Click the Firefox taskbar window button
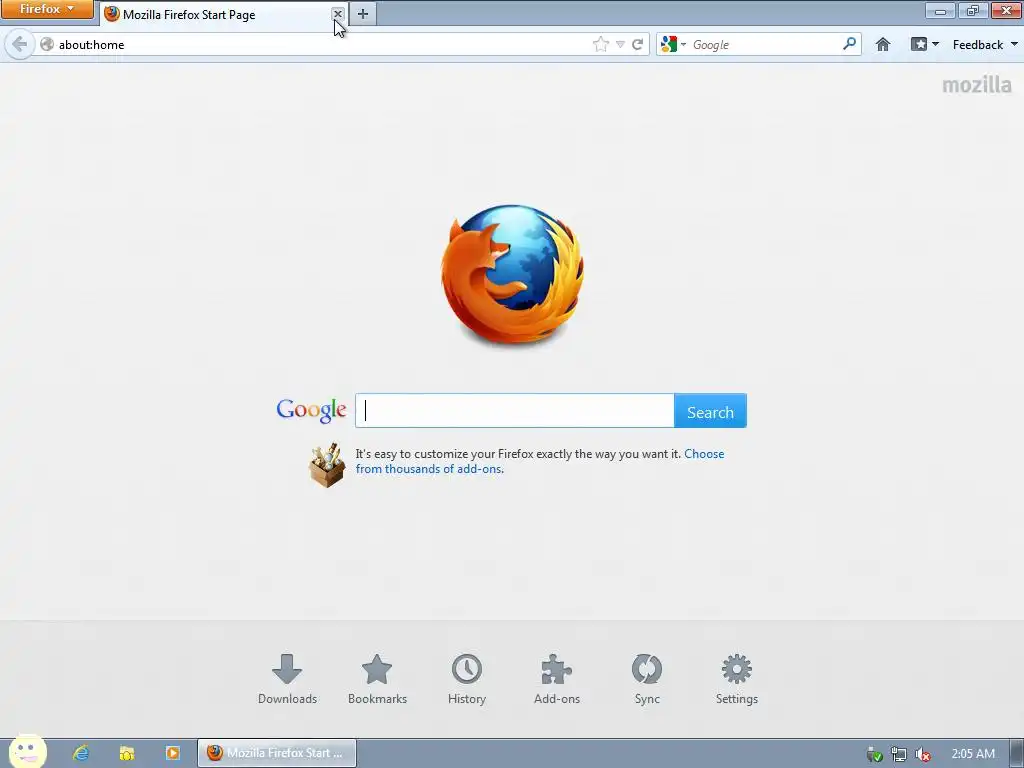 click(277, 753)
